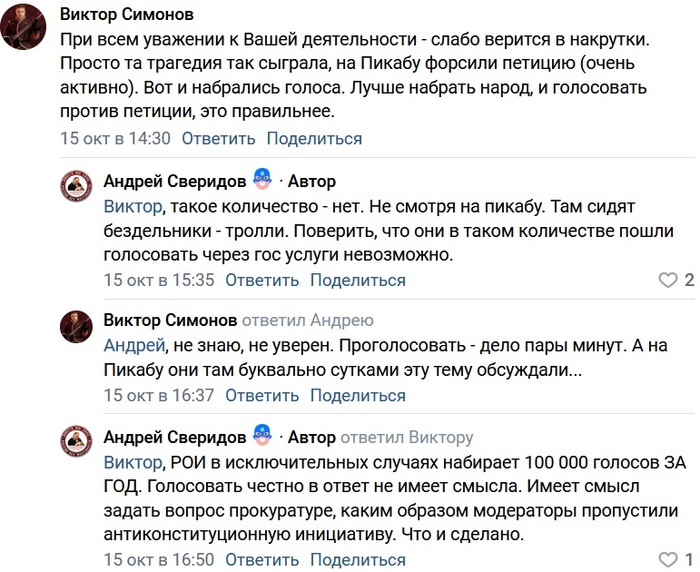700x572 pixels.
Task: Open the timestamp link "15 окт в 16:50"
Action: (x=159, y=559)
